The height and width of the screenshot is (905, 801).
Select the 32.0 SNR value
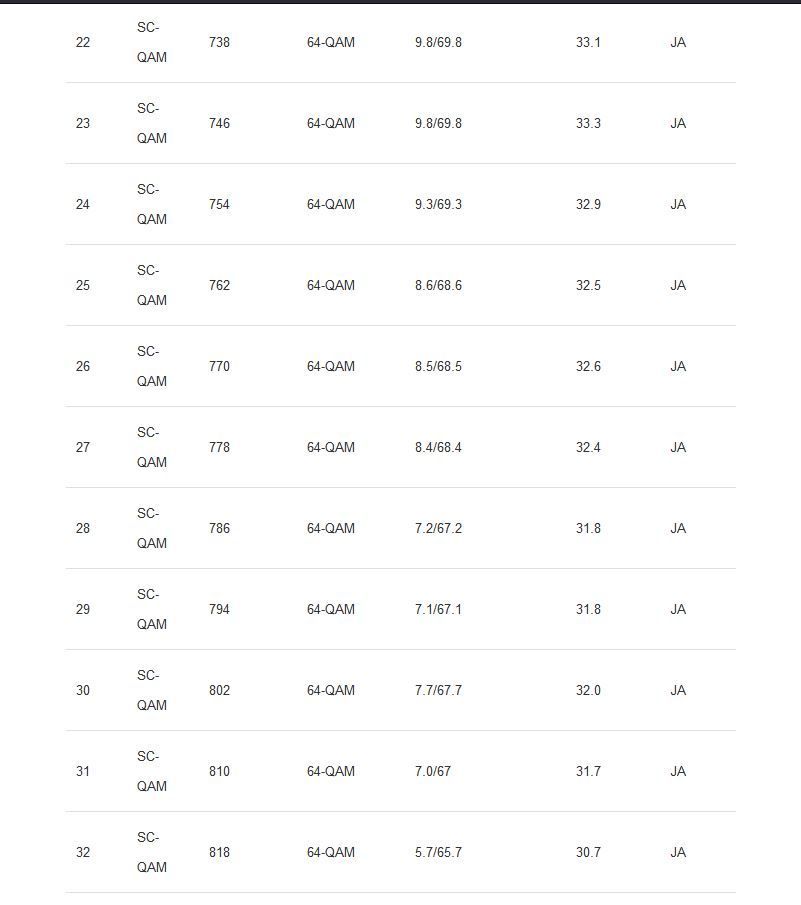click(588, 691)
